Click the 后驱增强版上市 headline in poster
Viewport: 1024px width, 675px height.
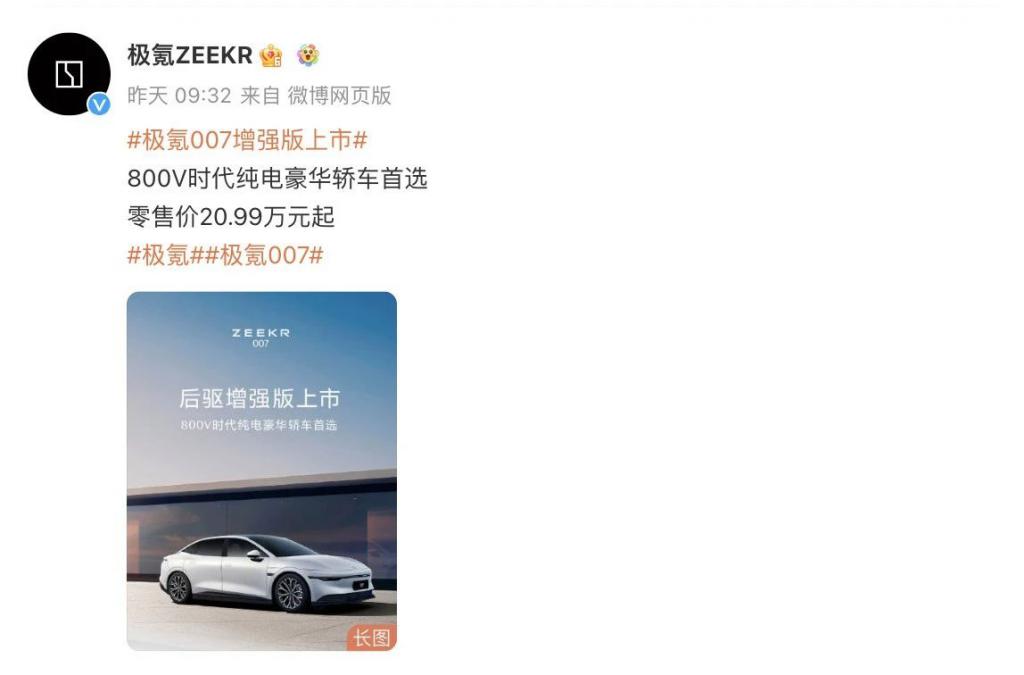coord(259,398)
